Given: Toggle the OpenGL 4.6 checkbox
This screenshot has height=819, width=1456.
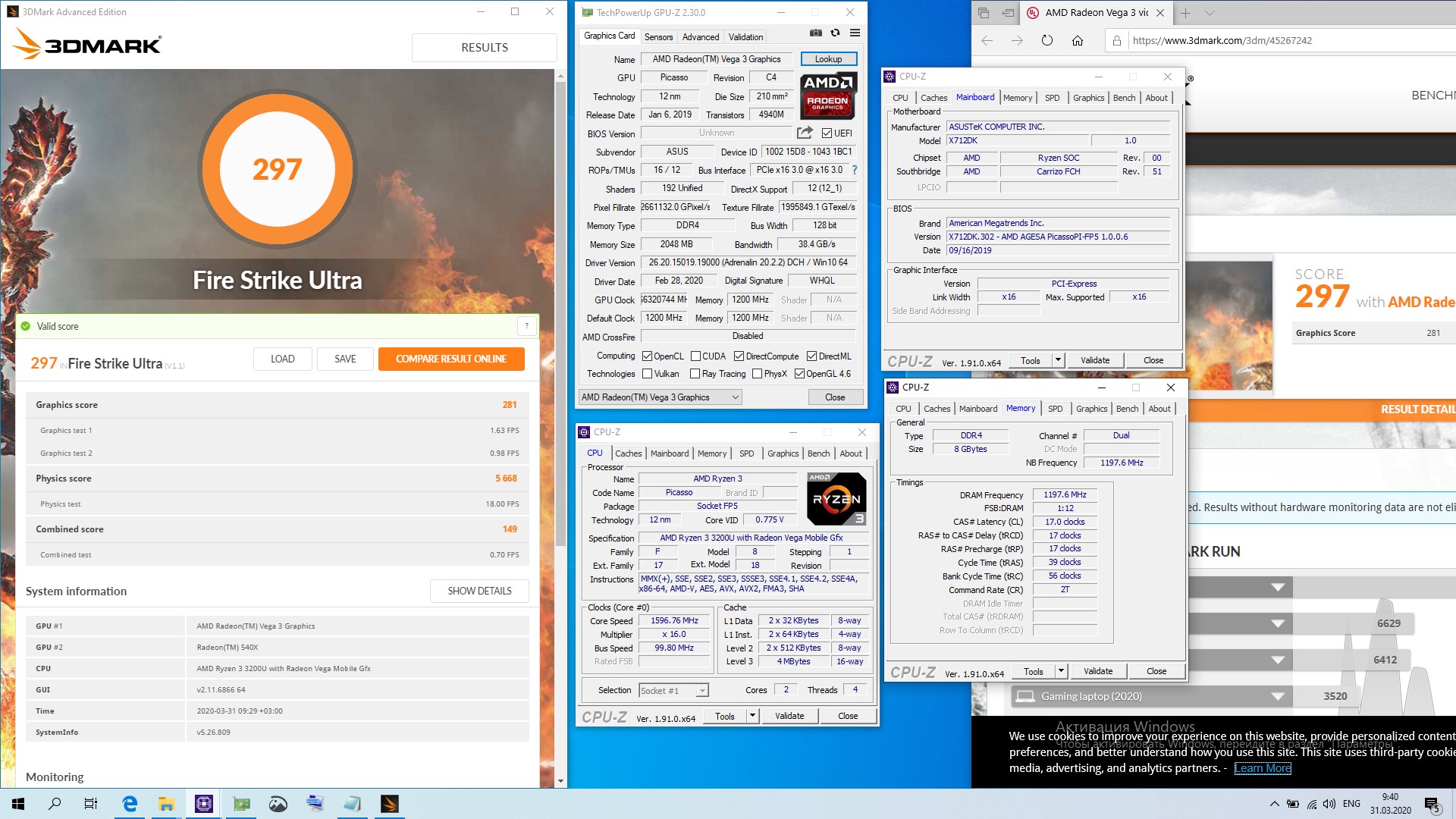Looking at the screenshot, I should coord(799,374).
